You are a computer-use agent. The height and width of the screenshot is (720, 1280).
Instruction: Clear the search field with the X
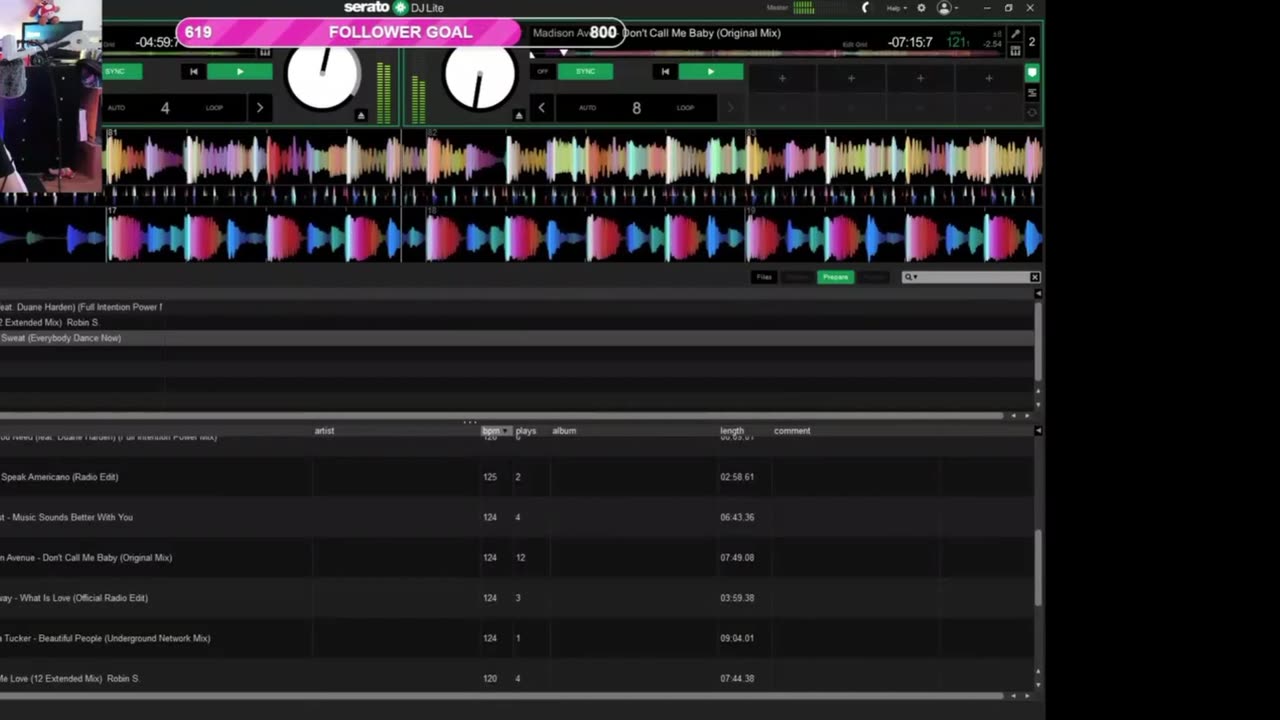[x=1034, y=277]
